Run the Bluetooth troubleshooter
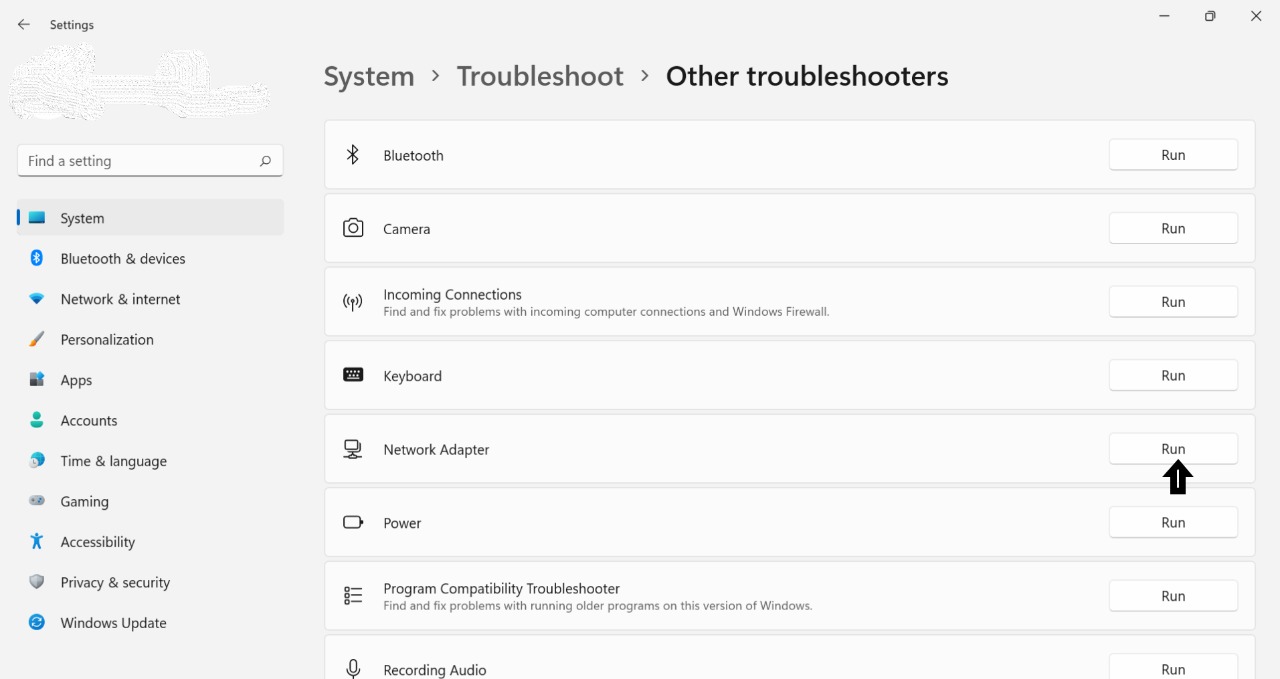 1173,155
